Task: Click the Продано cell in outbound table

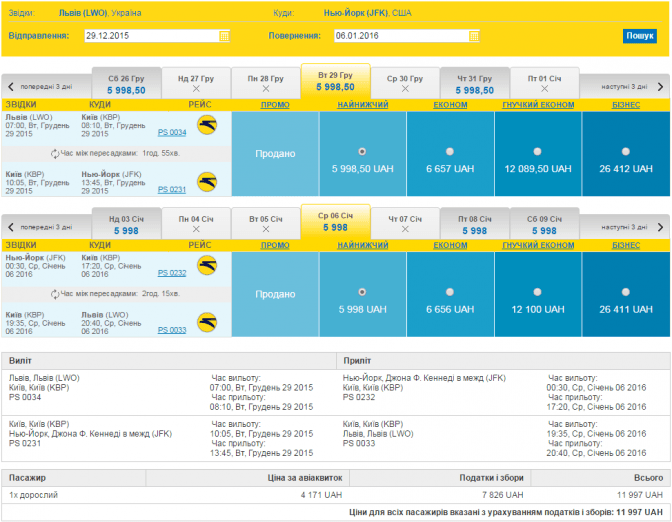Action: 275,154
